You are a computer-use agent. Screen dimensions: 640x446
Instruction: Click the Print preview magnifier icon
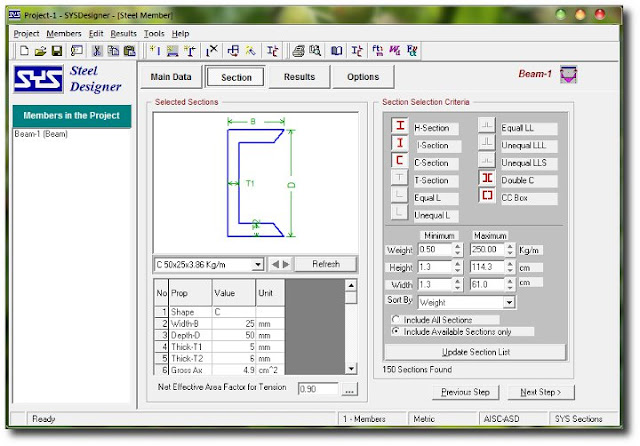pyautogui.click(x=315, y=51)
